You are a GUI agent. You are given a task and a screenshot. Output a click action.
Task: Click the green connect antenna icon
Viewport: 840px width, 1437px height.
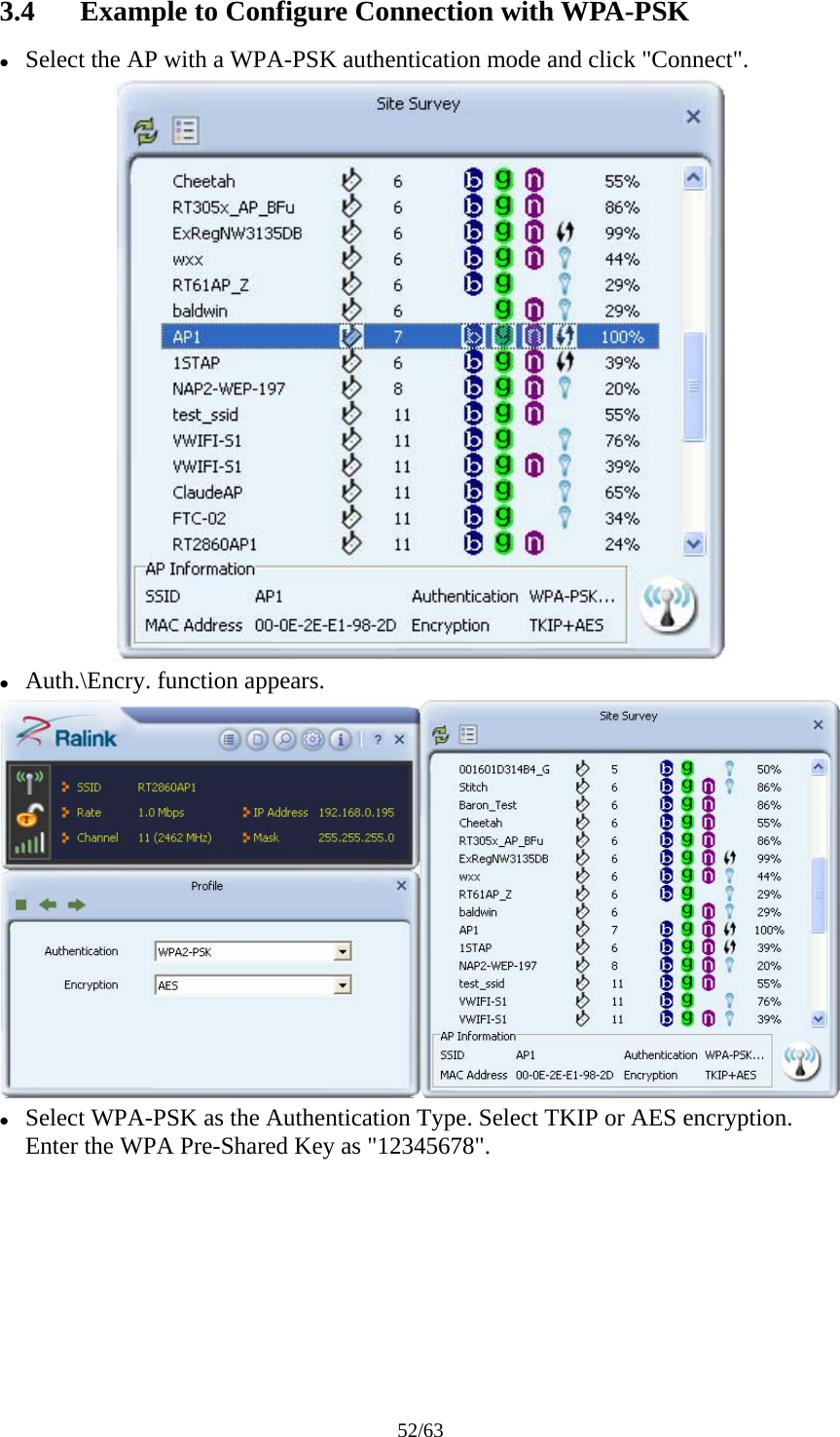[29, 779]
